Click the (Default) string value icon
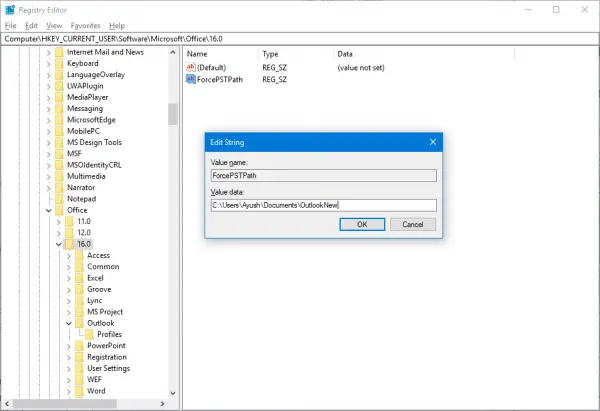The height and width of the screenshot is (411, 600). [191, 67]
